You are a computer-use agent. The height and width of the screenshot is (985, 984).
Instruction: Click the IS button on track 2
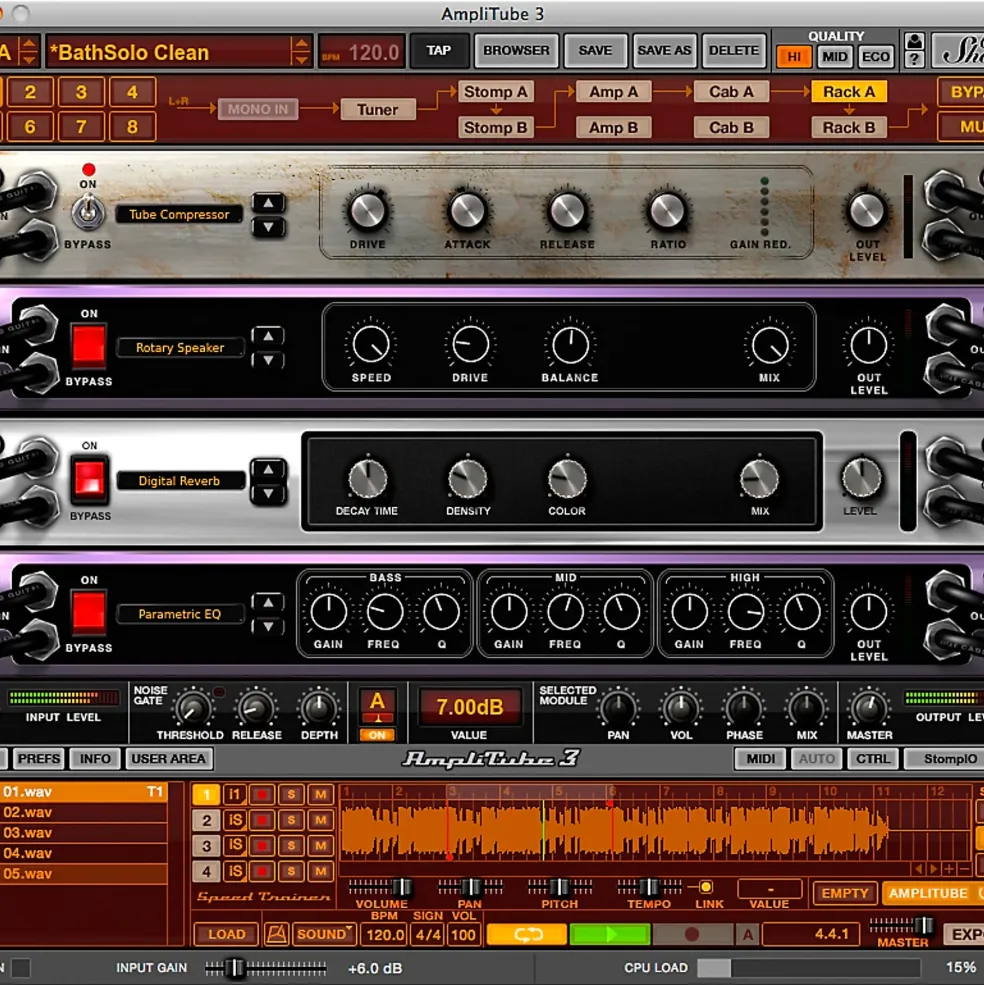[234, 820]
